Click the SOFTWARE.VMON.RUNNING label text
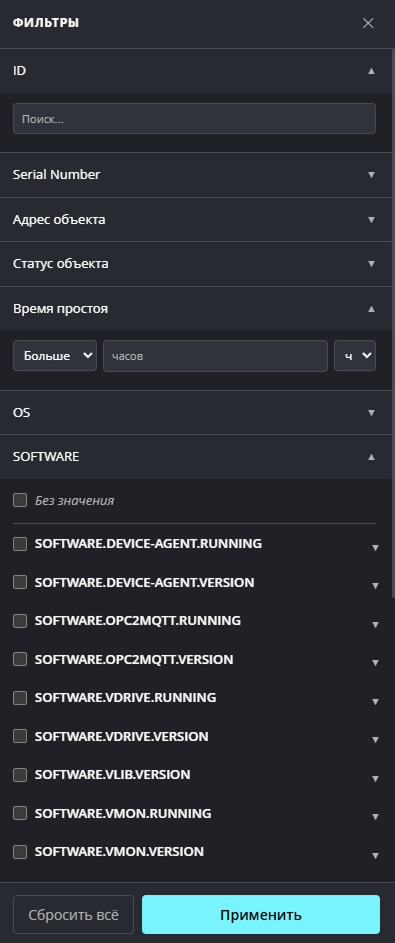Screen dimensions: 395x943 (x=123, y=813)
